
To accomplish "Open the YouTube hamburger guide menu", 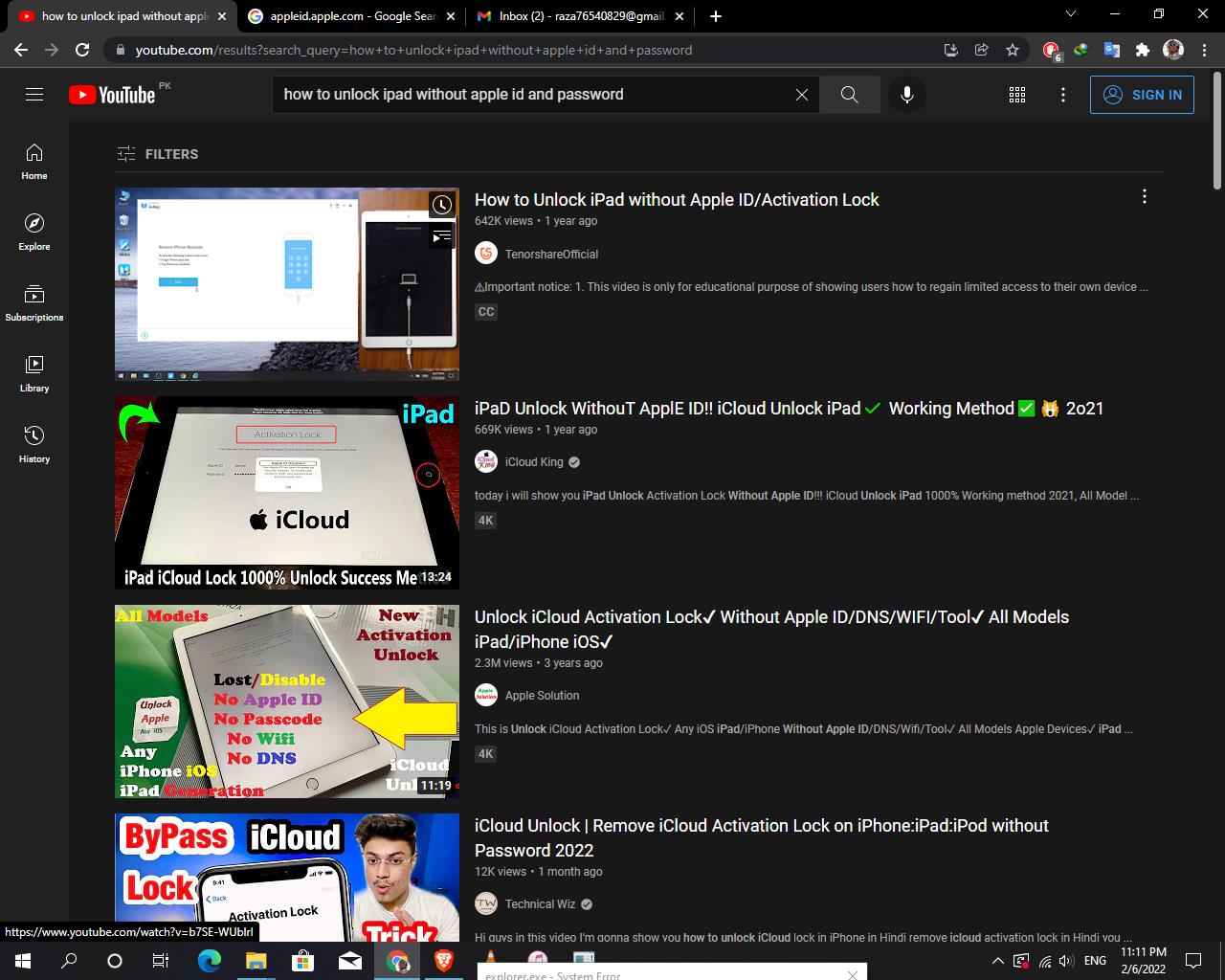I will [x=34, y=94].
